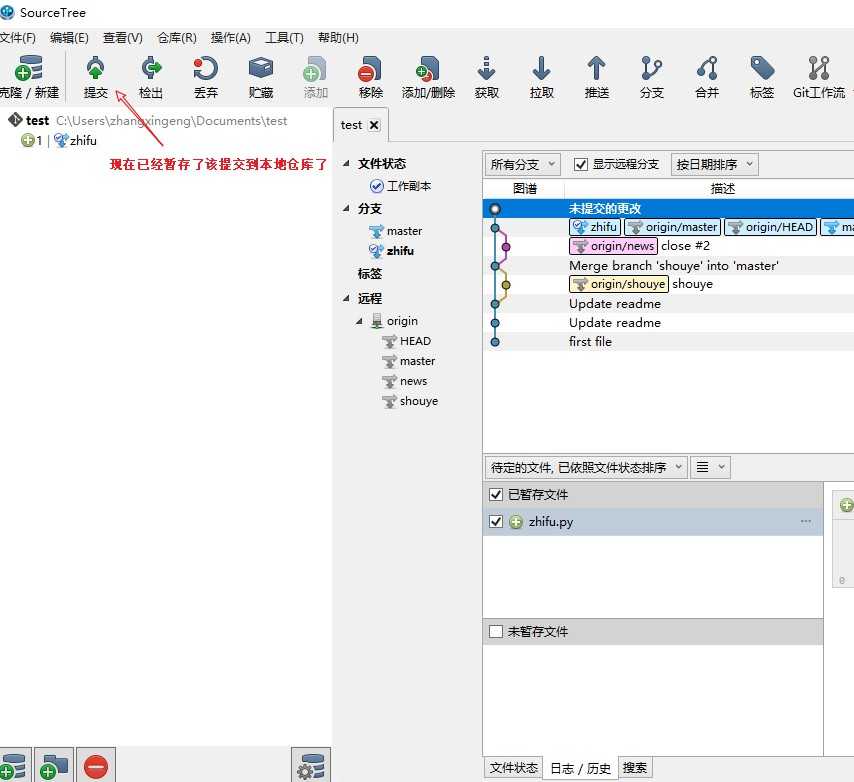Select the local zhifu branch
This screenshot has width=854, height=782.
[392, 251]
